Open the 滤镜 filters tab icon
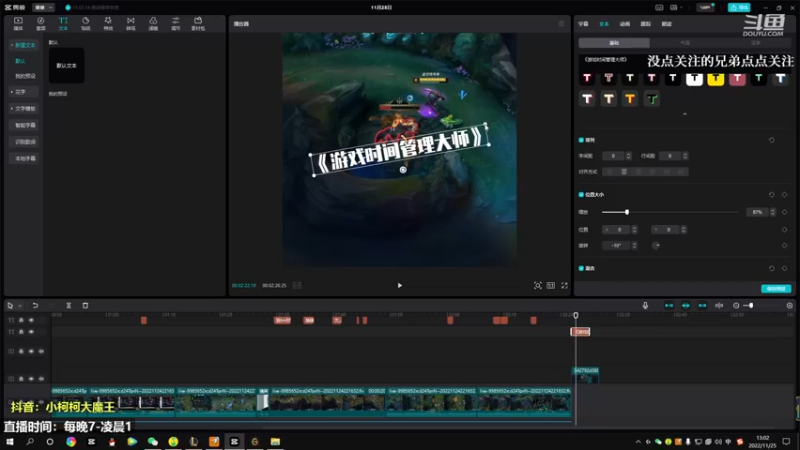This screenshot has height=450, width=800. (x=153, y=23)
